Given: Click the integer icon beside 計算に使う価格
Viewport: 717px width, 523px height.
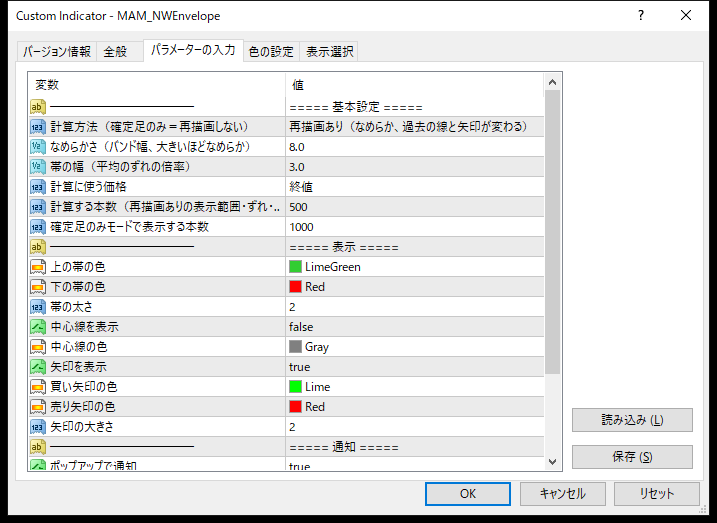Looking at the screenshot, I should point(38,187).
